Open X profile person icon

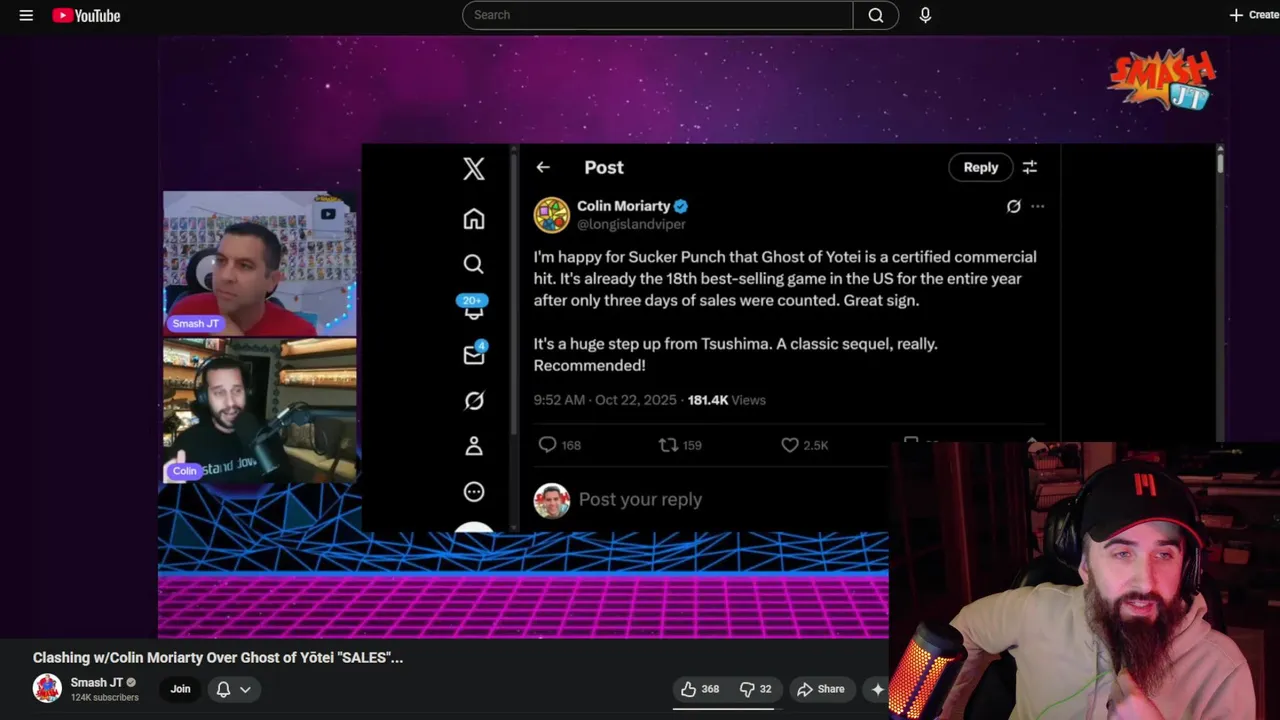474,446
